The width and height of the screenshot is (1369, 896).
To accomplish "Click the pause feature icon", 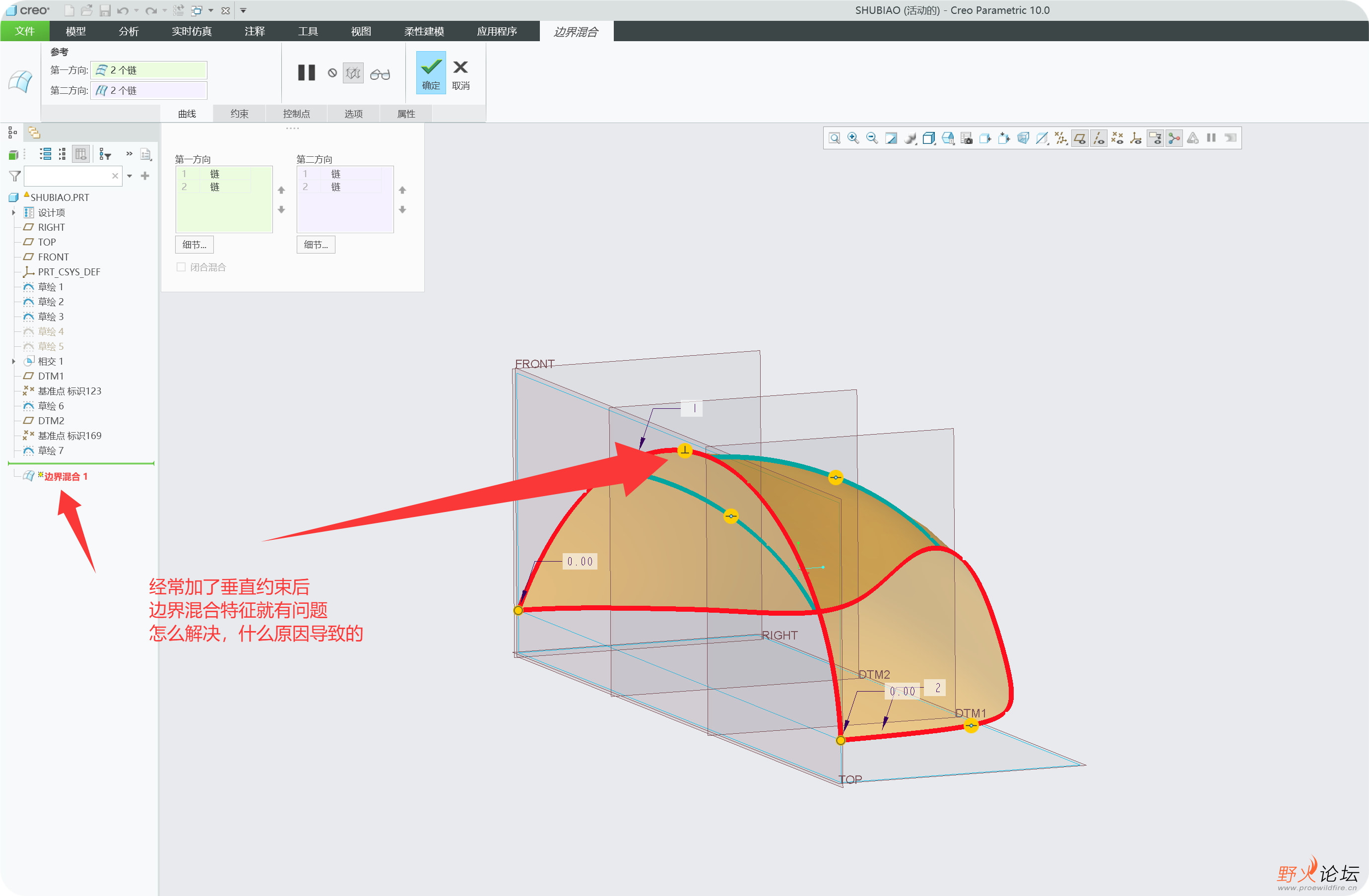I will 307,72.
